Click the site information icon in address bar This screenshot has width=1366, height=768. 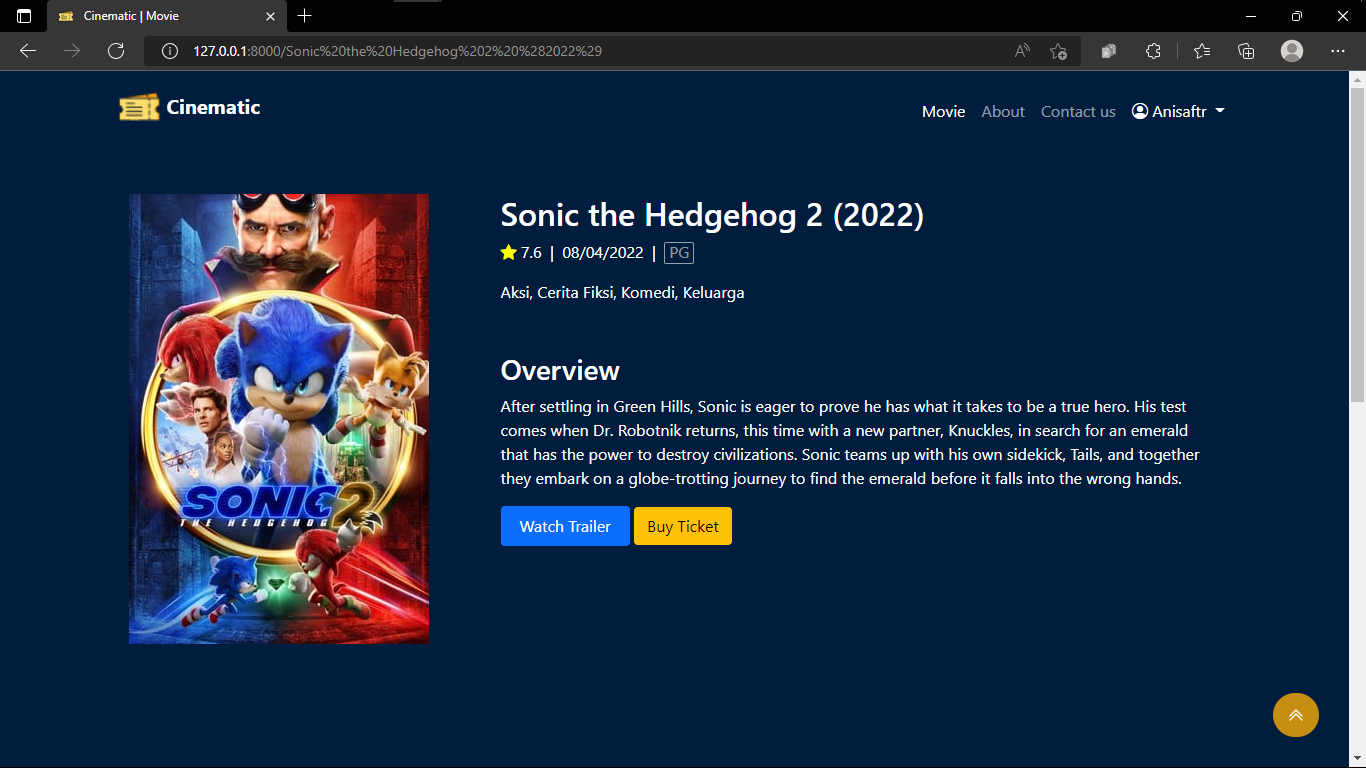[170, 51]
